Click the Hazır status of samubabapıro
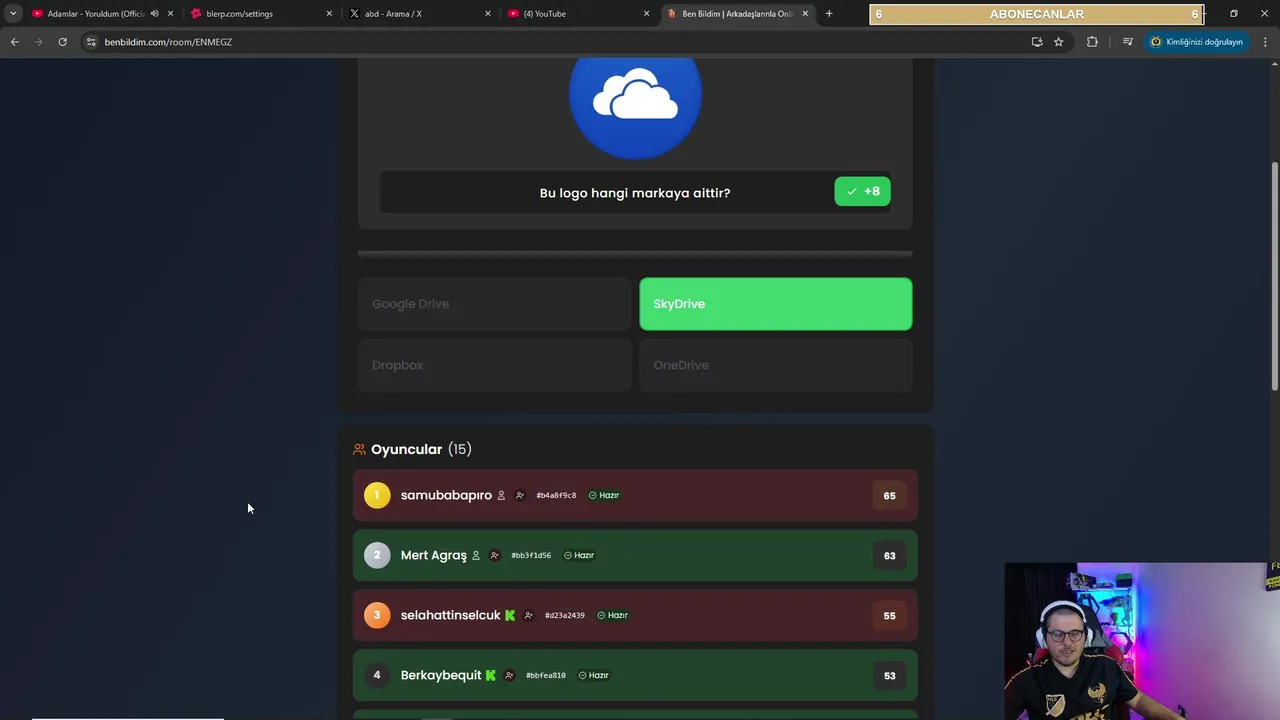Image resolution: width=1280 pixels, height=720 pixels. coord(604,496)
